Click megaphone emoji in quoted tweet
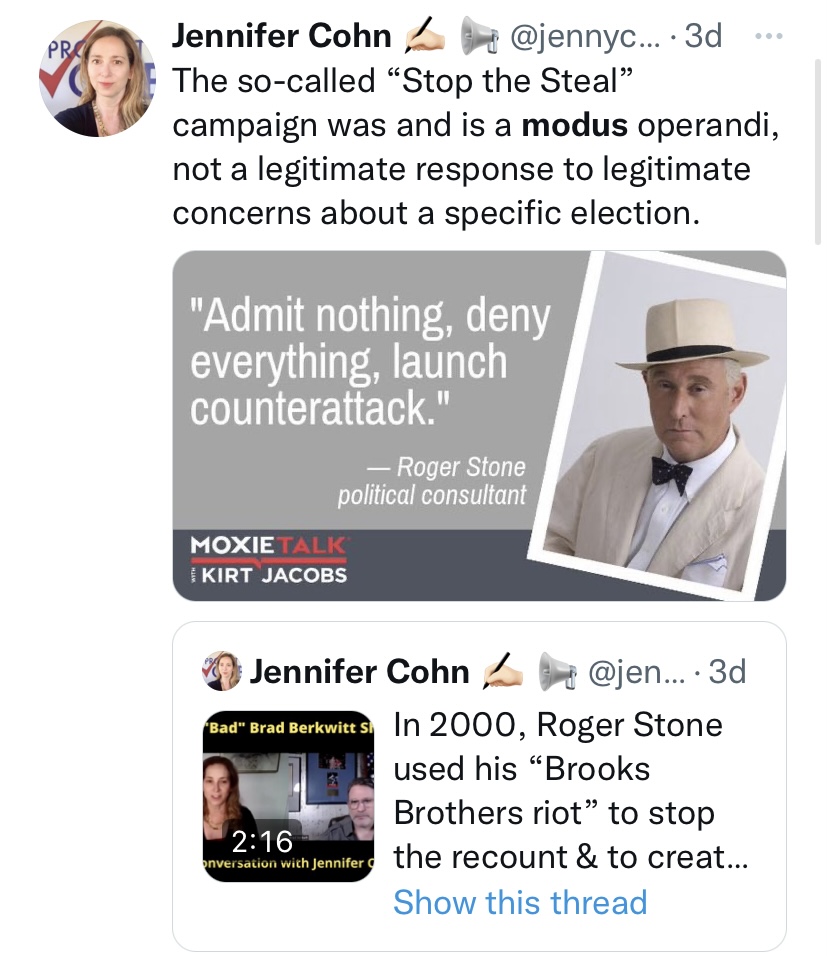 (557, 672)
